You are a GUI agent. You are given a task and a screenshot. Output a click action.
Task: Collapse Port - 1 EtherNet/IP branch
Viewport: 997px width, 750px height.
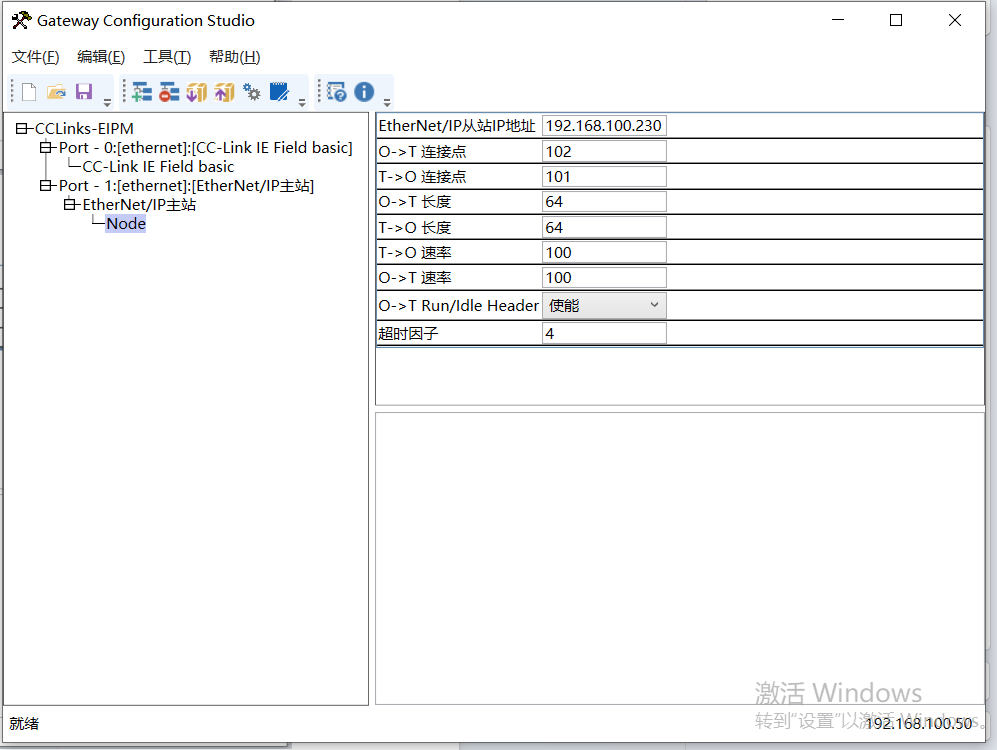[x=45, y=186]
